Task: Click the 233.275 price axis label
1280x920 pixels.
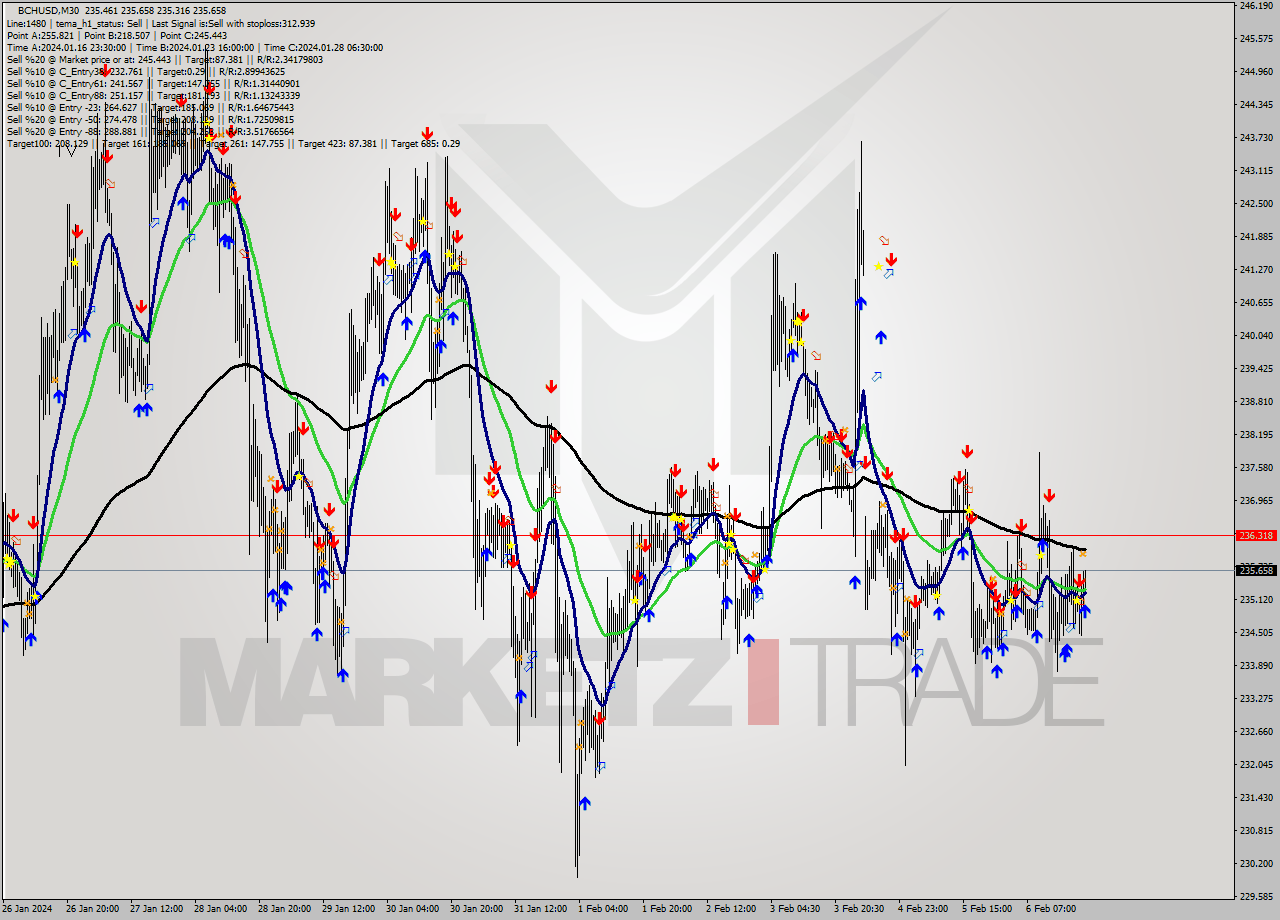Action: (1256, 699)
